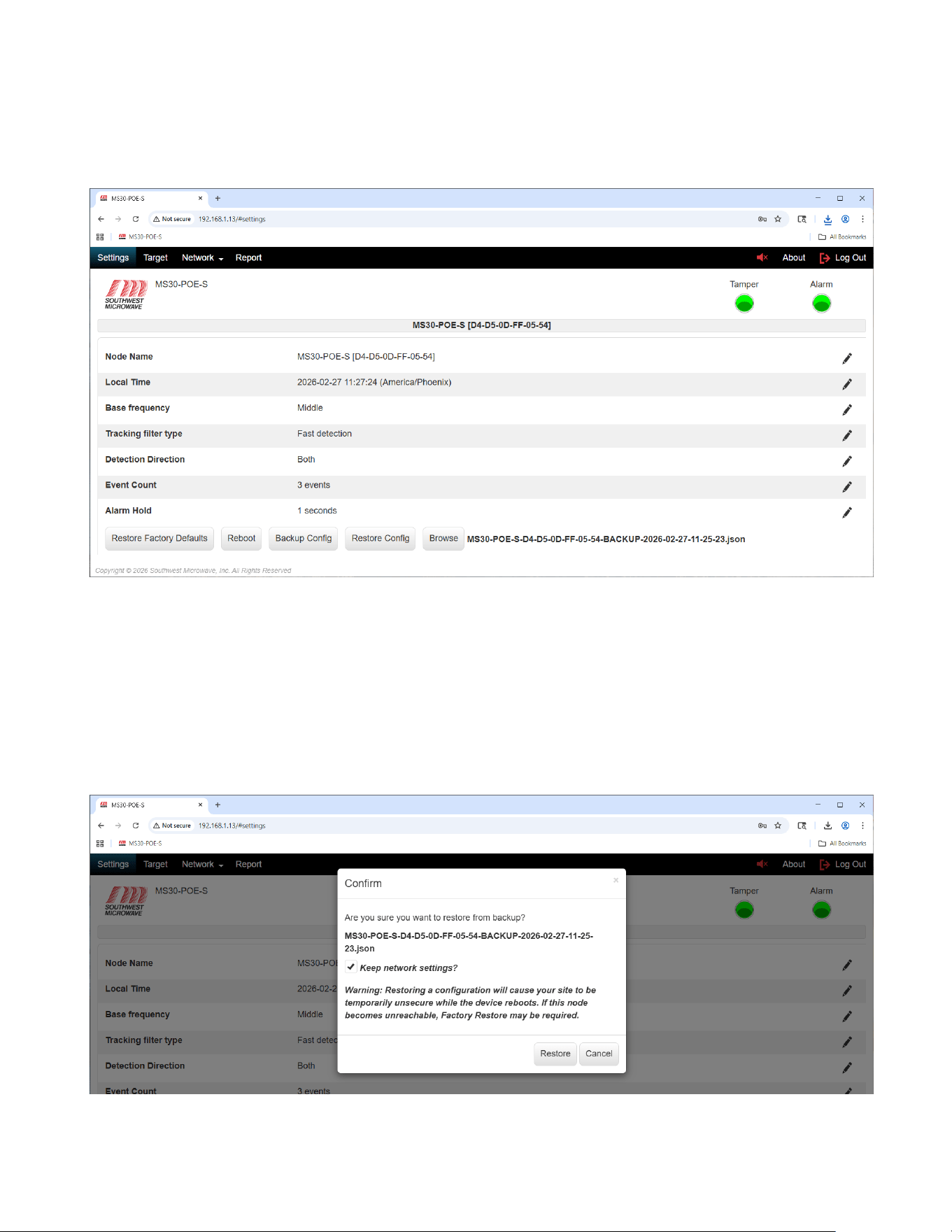Image resolution: width=952 pixels, height=1232 pixels.
Task: Edit Base frequency via pencil icon, no-dialog window
Action: [846, 410]
